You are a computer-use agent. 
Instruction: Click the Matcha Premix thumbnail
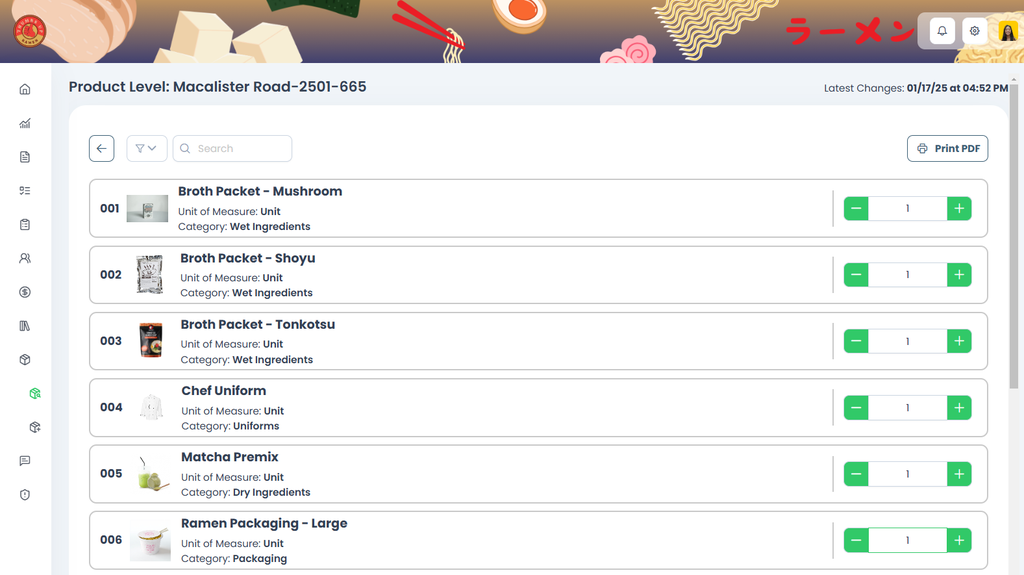(153, 474)
